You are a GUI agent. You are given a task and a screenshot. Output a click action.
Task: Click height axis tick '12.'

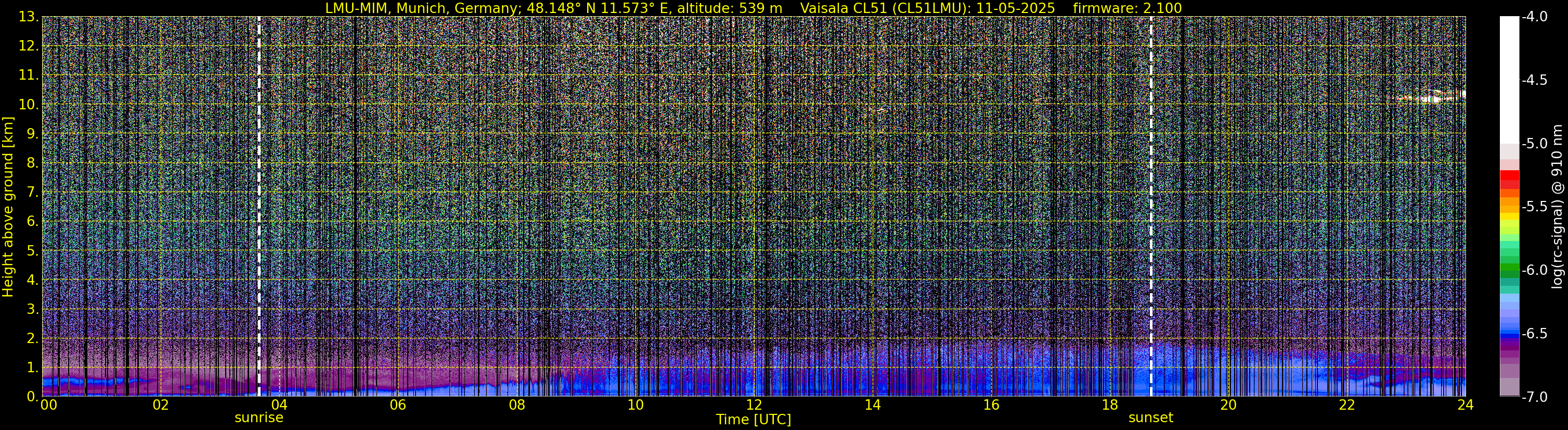pos(28,46)
